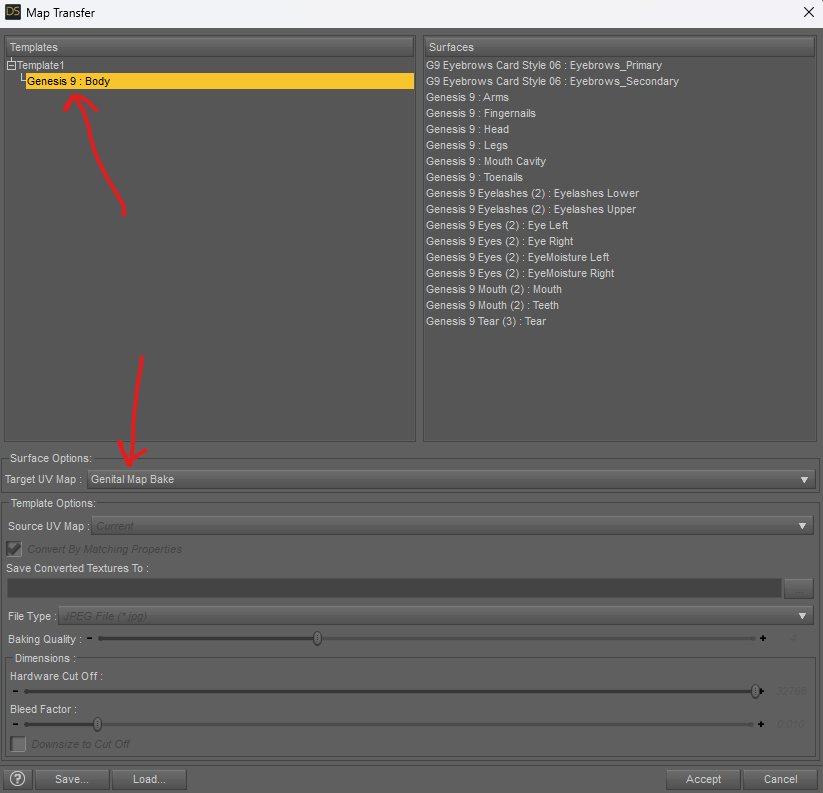Collapse the Template1 tree node
The width and height of the screenshot is (823, 793).
tap(12, 65)
